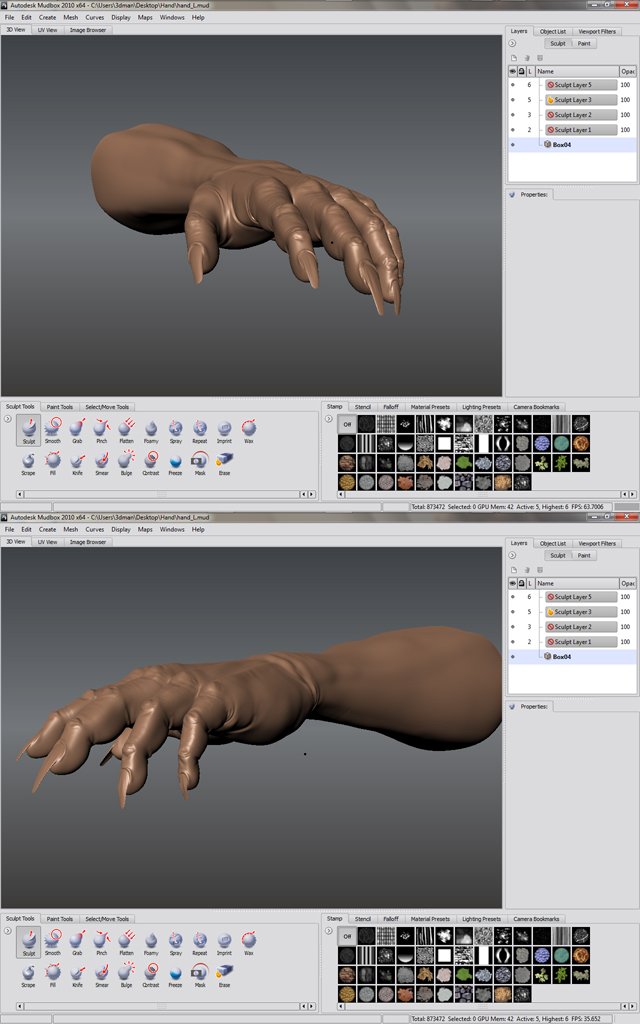The height and width of the screenshot is (1024, 640).
Task: Open Paint Tools tab in top window
Action: tap(59, 407)
